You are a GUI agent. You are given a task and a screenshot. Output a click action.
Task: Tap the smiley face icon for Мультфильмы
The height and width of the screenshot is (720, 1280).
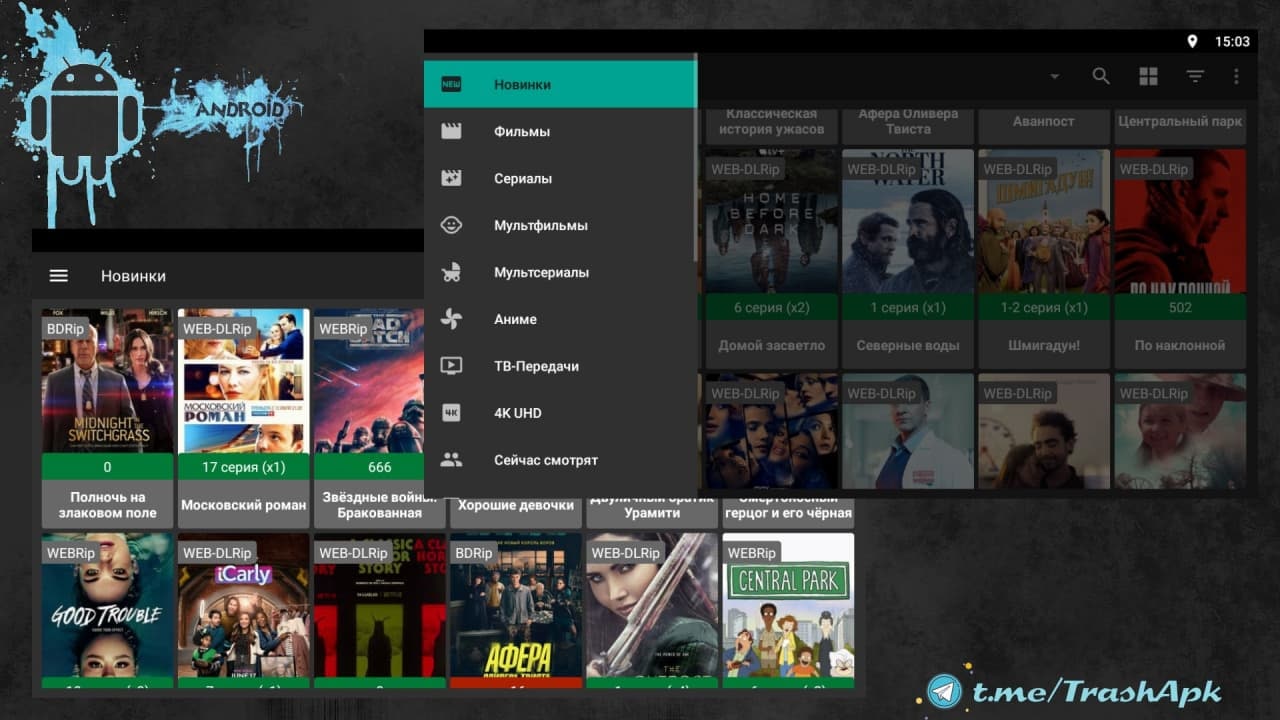(451, 225)
